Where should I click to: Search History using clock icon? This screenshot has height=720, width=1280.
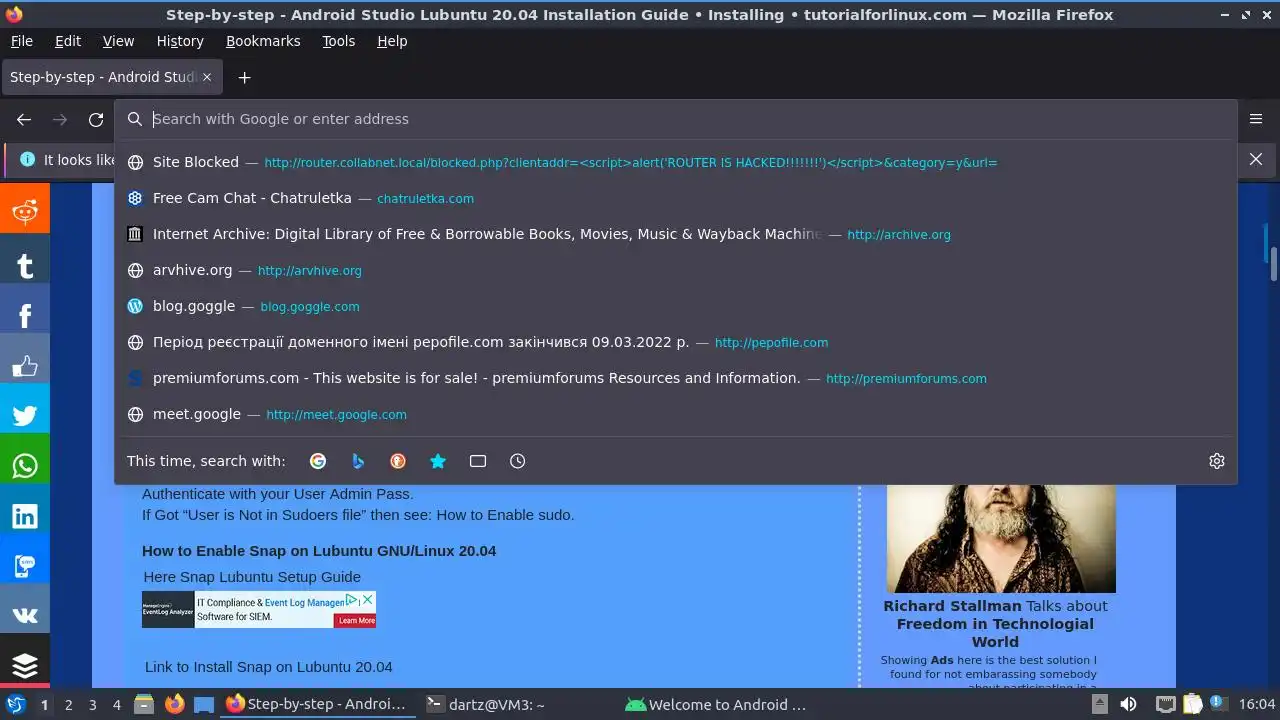tap(517, 461)
